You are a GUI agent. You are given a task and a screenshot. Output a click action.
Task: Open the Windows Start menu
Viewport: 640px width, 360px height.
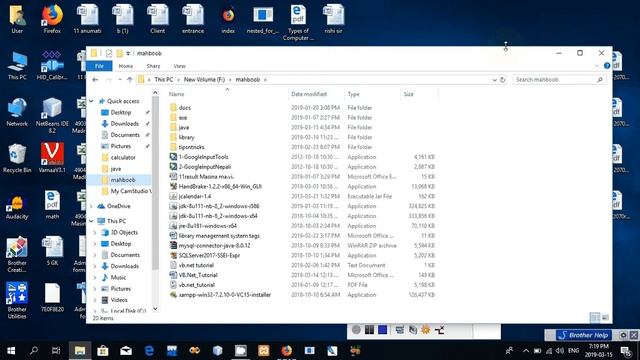[x=11, y=351]
